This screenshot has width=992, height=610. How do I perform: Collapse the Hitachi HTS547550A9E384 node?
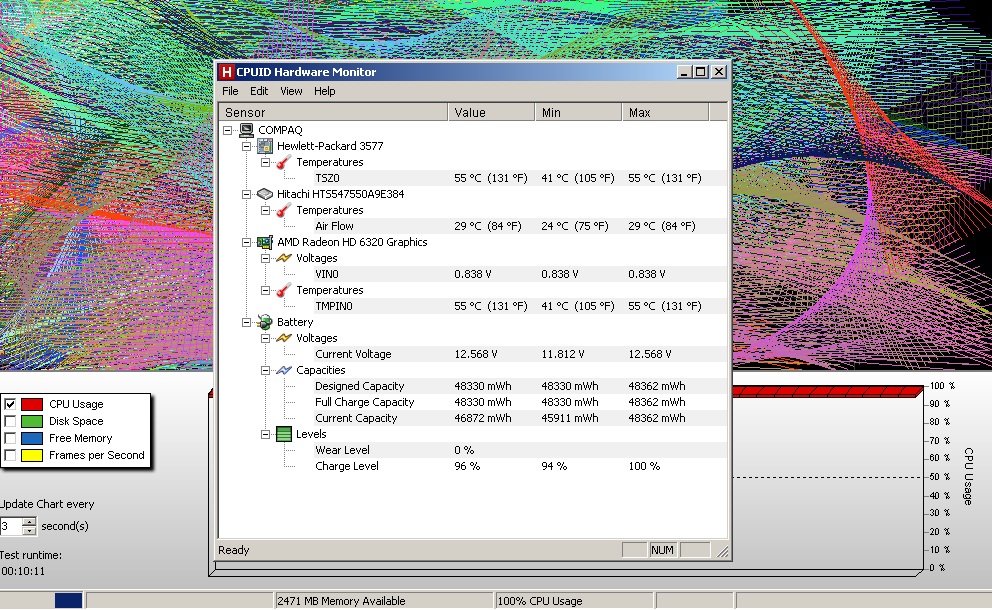click(x=247, y=194)
